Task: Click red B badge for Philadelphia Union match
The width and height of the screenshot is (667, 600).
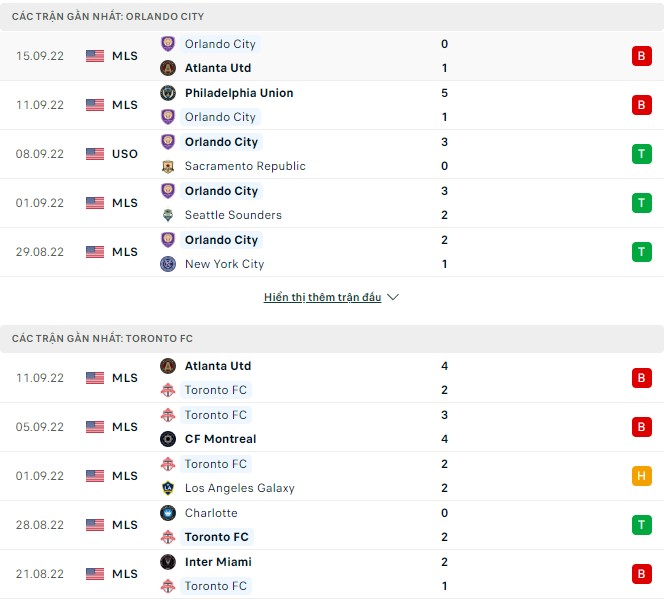Action: coord(640,105)
